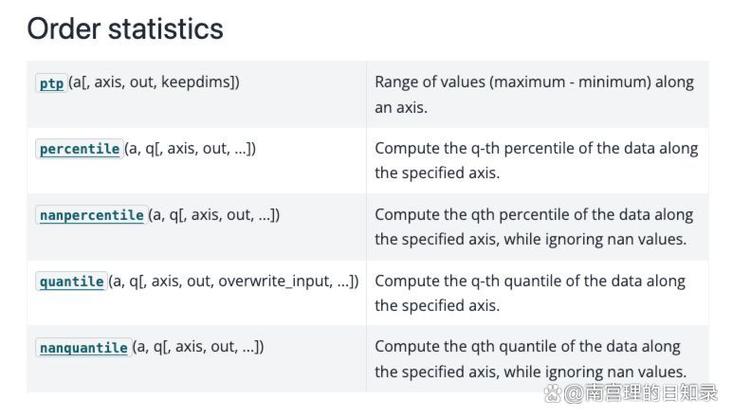Click the "Order statistics" heading
This screenshot has height=418, width=732.
tap(125, 29)
